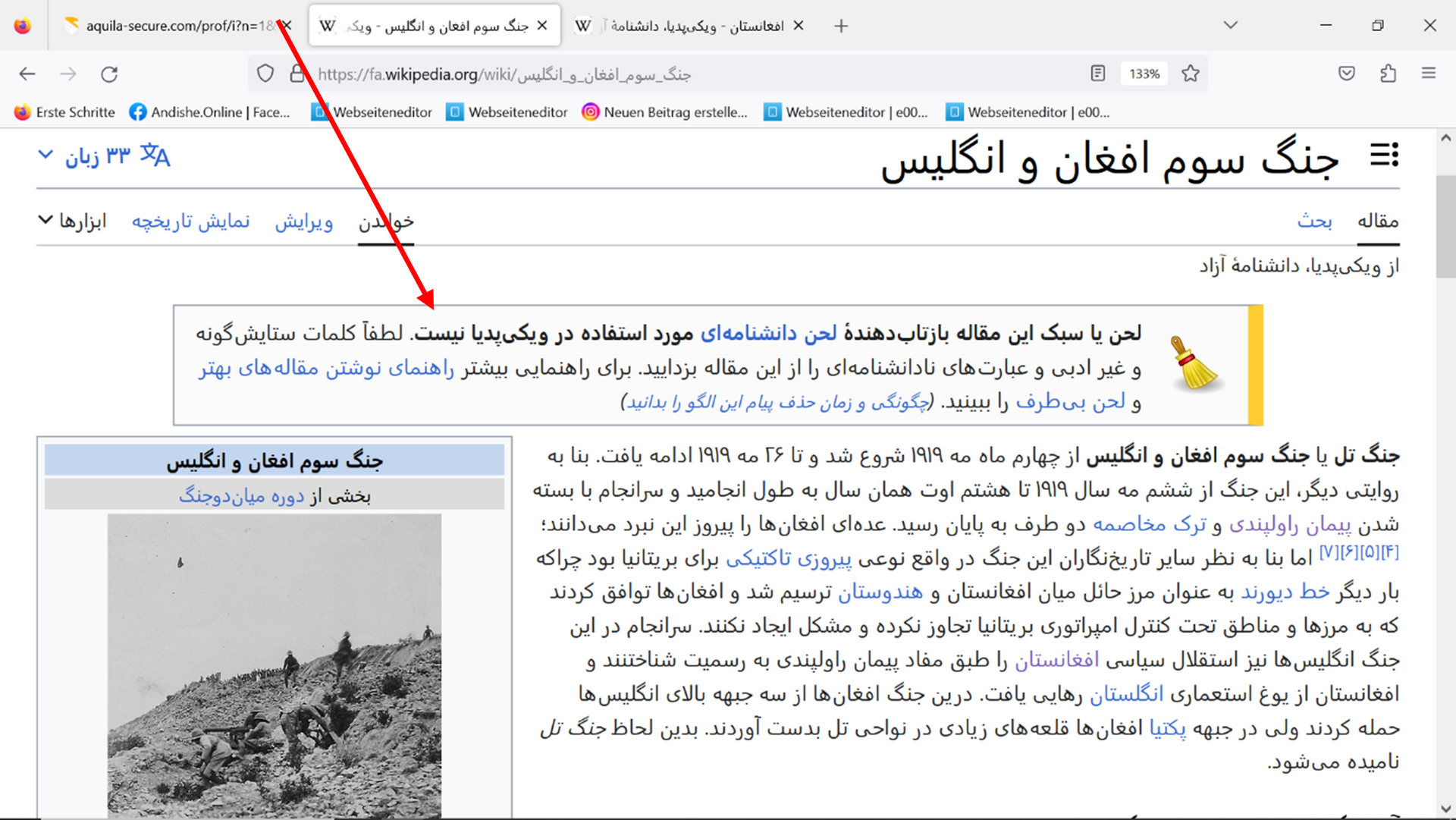Switch to the افغانستان Wikipedia browser tab
Screen dimensions: 1456x820
pyautogui.click(x=682, y=26)
